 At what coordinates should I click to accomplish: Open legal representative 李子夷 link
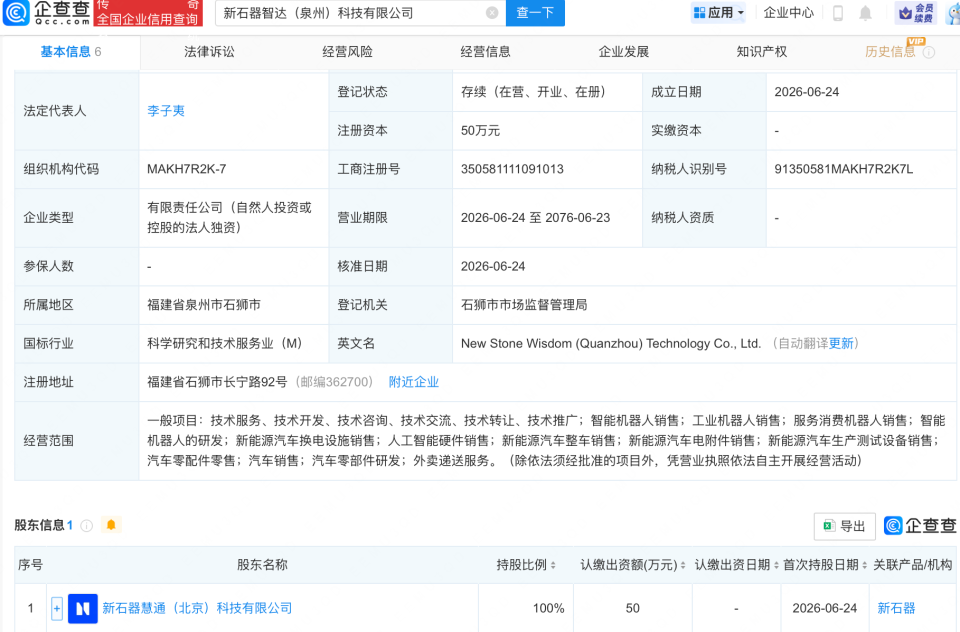[166, 111]
